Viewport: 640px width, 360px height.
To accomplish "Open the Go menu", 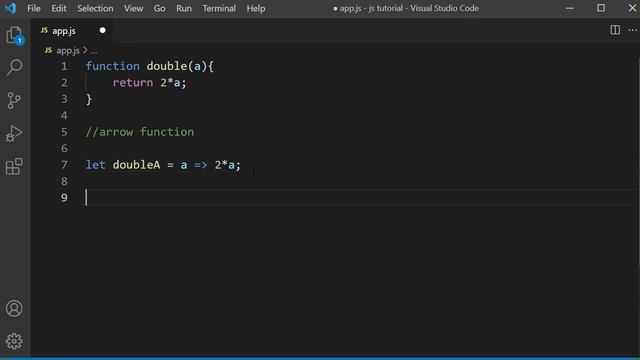I will pos(159,9).
